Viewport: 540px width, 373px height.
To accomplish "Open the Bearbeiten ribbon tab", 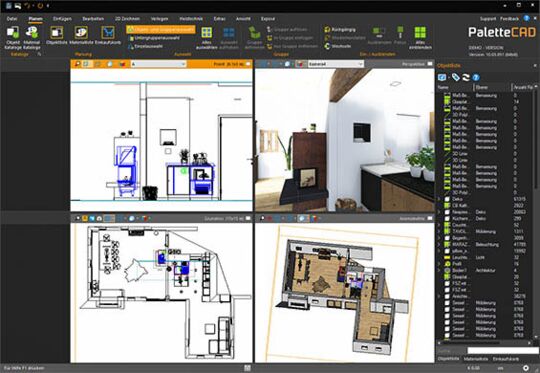I will (93, 19).
